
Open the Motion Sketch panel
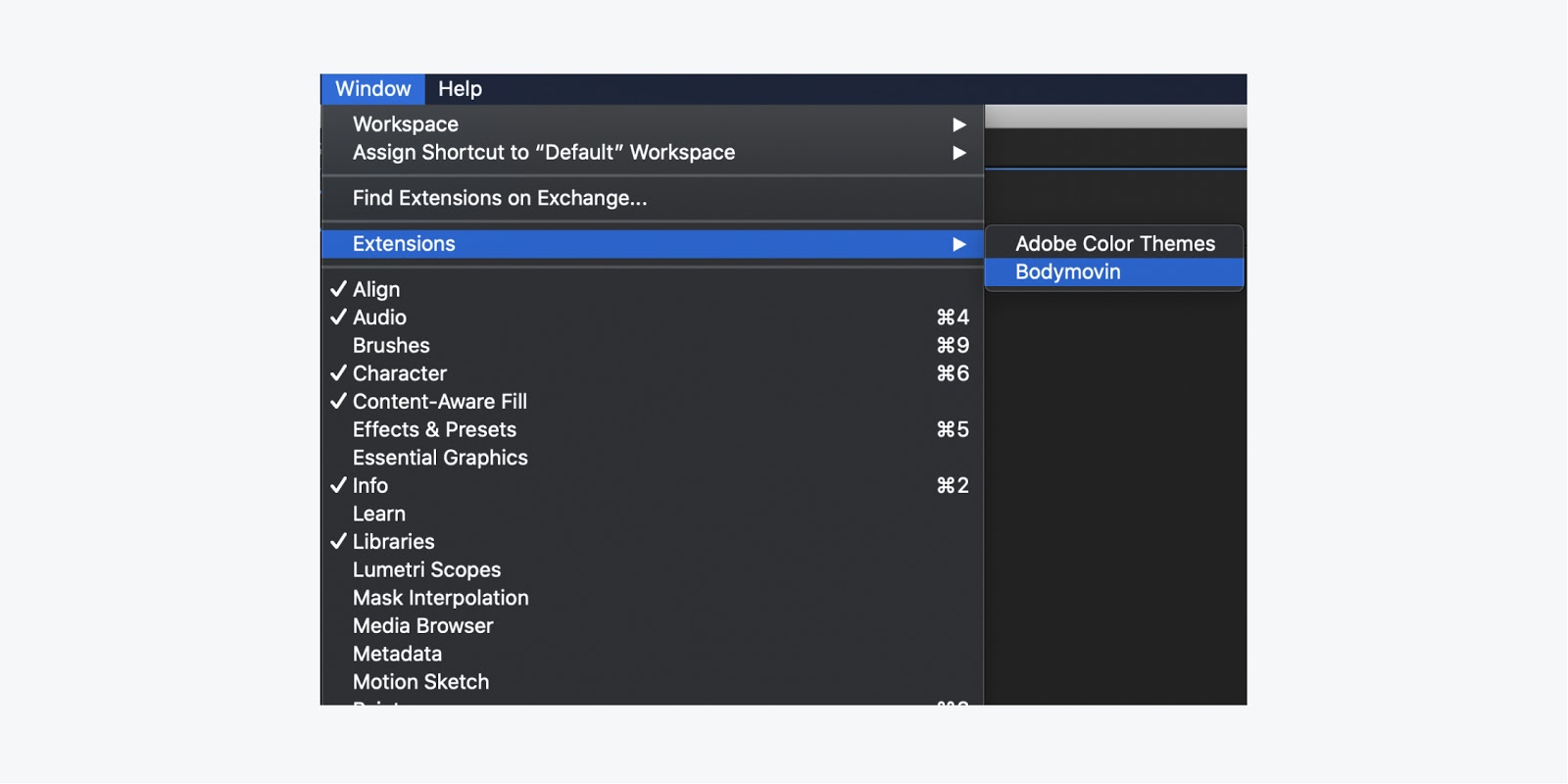[x=420, y=682]
